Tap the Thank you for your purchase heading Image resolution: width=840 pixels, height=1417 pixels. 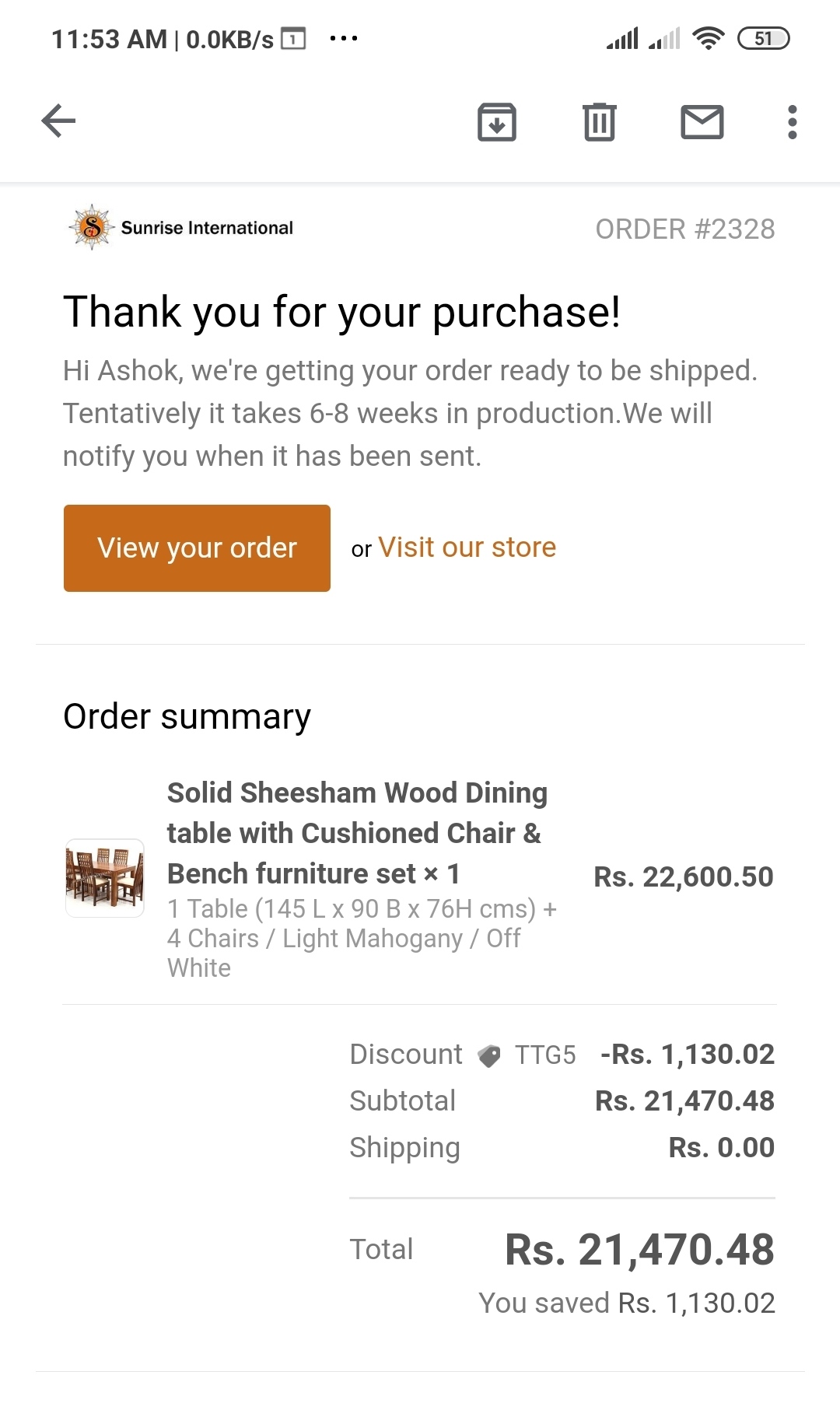point(341,312)
